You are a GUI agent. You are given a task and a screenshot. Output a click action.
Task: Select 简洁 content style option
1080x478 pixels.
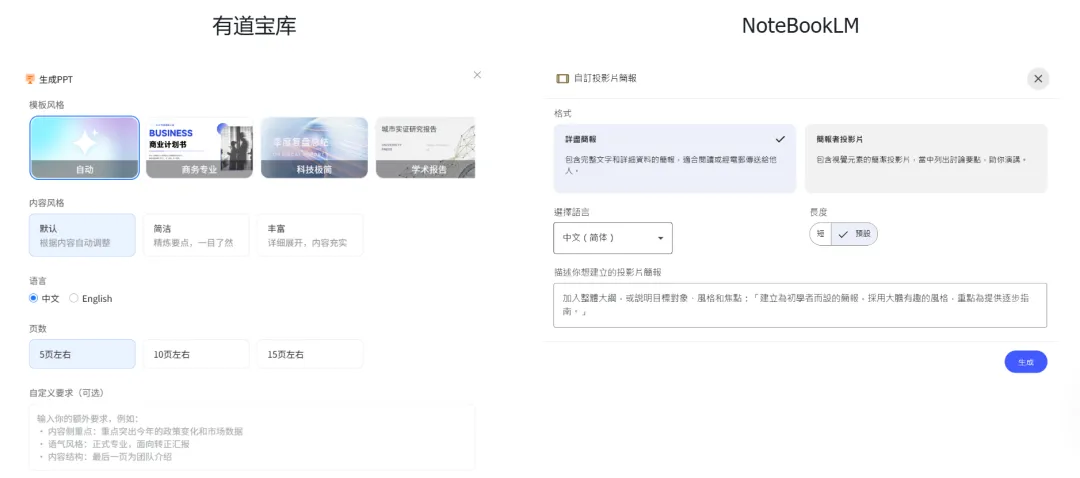click(196, 235)
